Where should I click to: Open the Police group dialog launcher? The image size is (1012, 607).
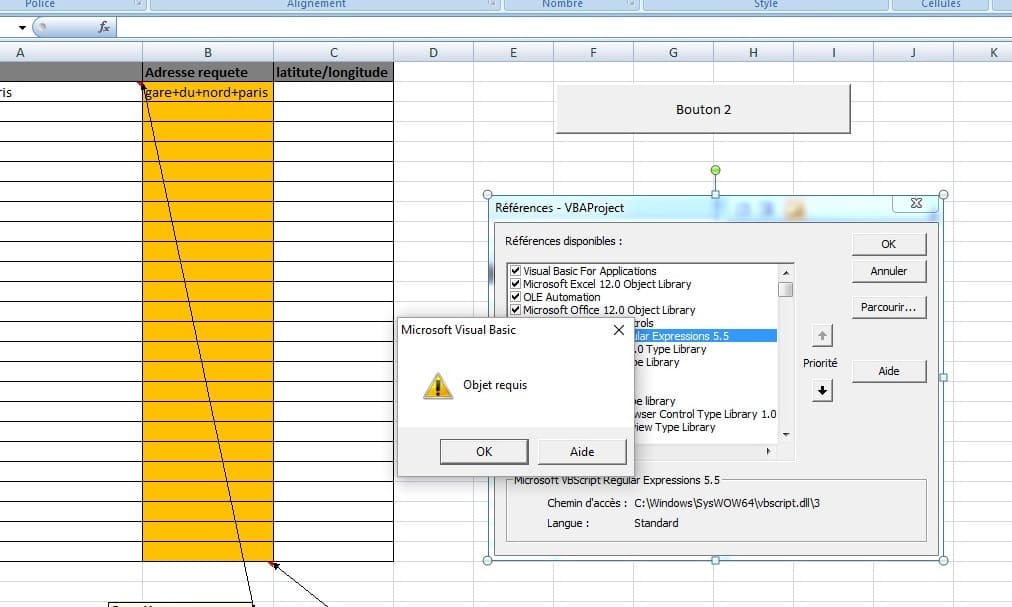coord(138,5)
